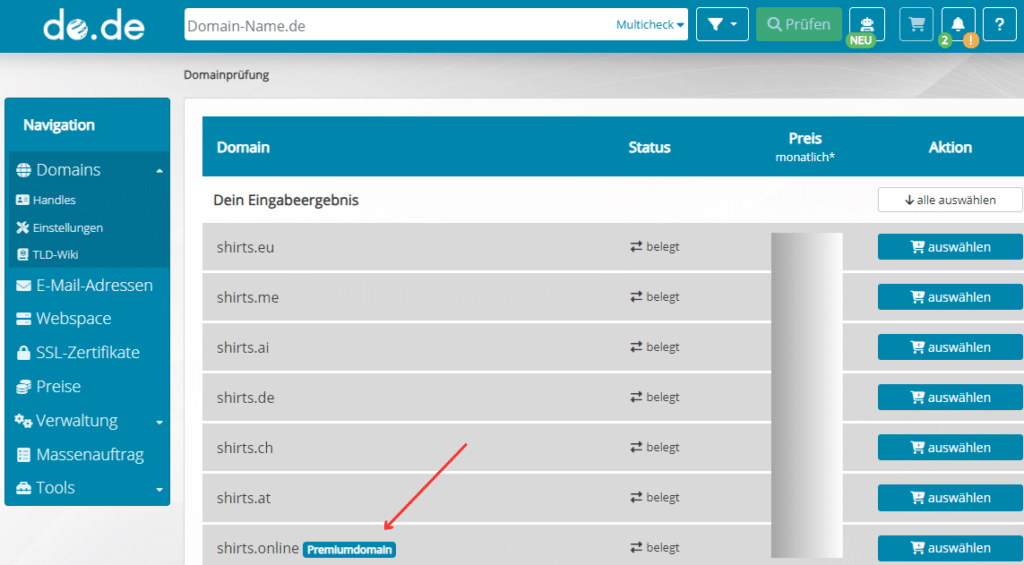Screen dimensions: 1024x565
Task: Click the green Prüfen button
Action: (x=799, y=24)
